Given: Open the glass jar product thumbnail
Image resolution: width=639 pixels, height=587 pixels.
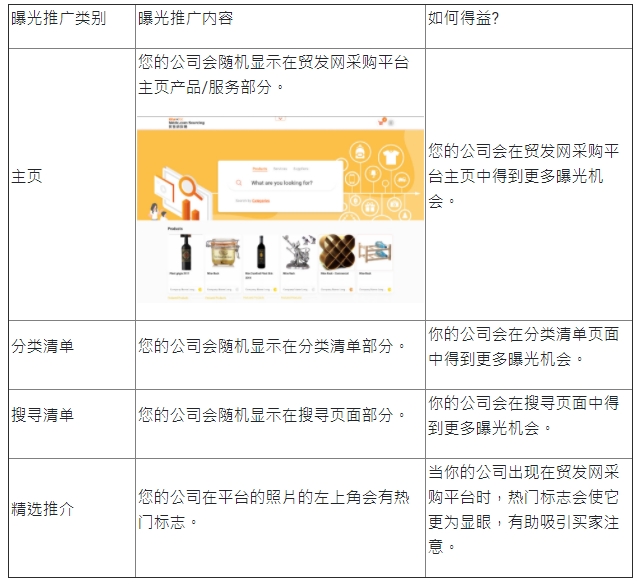Looking at the screenshot, I should (223, 253).
